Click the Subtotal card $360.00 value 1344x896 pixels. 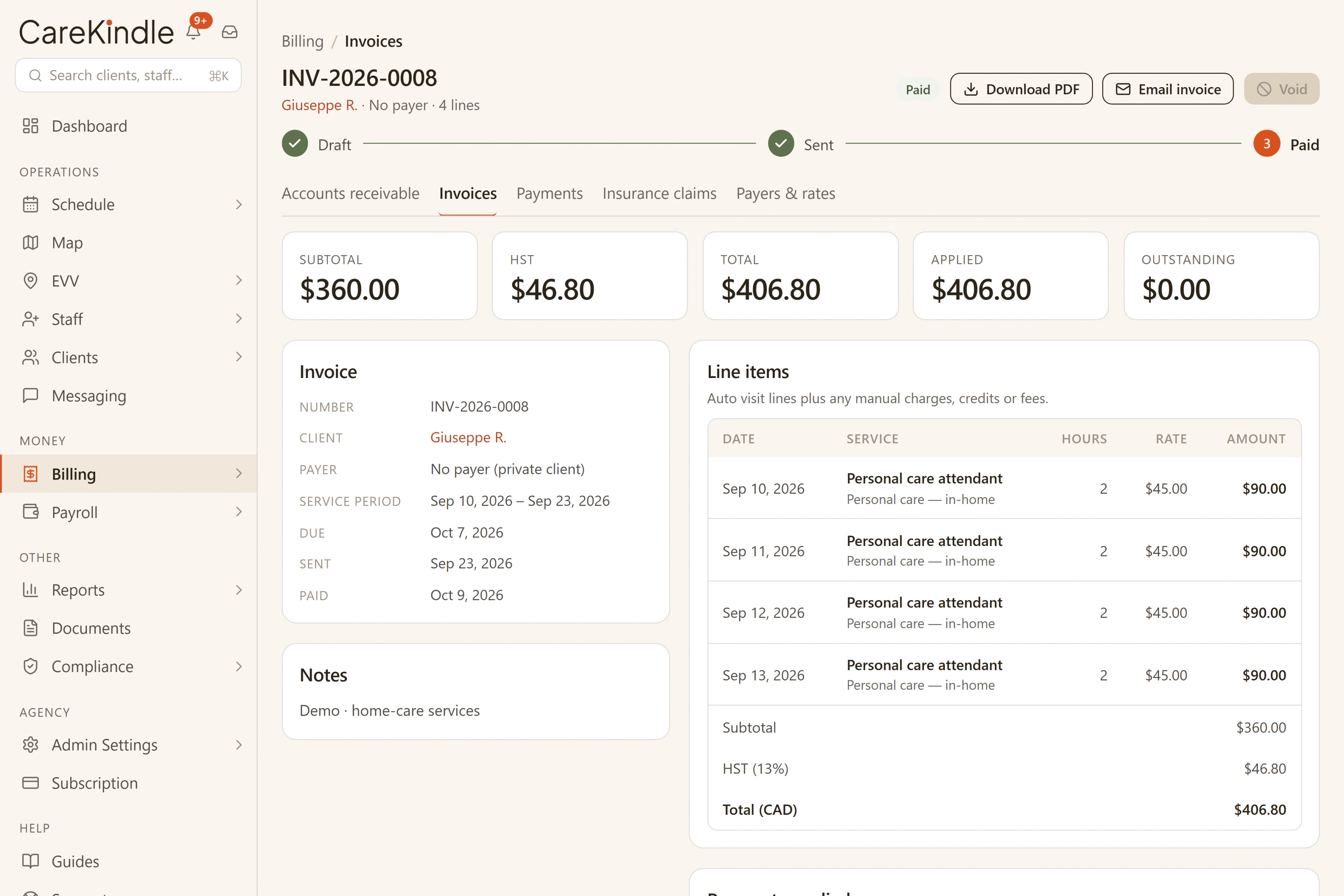coord(349,289)
